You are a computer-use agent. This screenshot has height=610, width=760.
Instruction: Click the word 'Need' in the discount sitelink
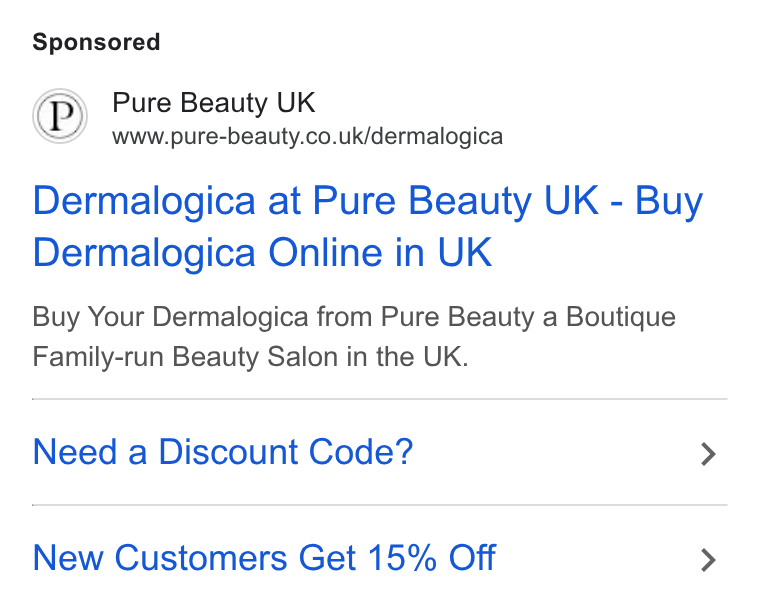[75, 452]
